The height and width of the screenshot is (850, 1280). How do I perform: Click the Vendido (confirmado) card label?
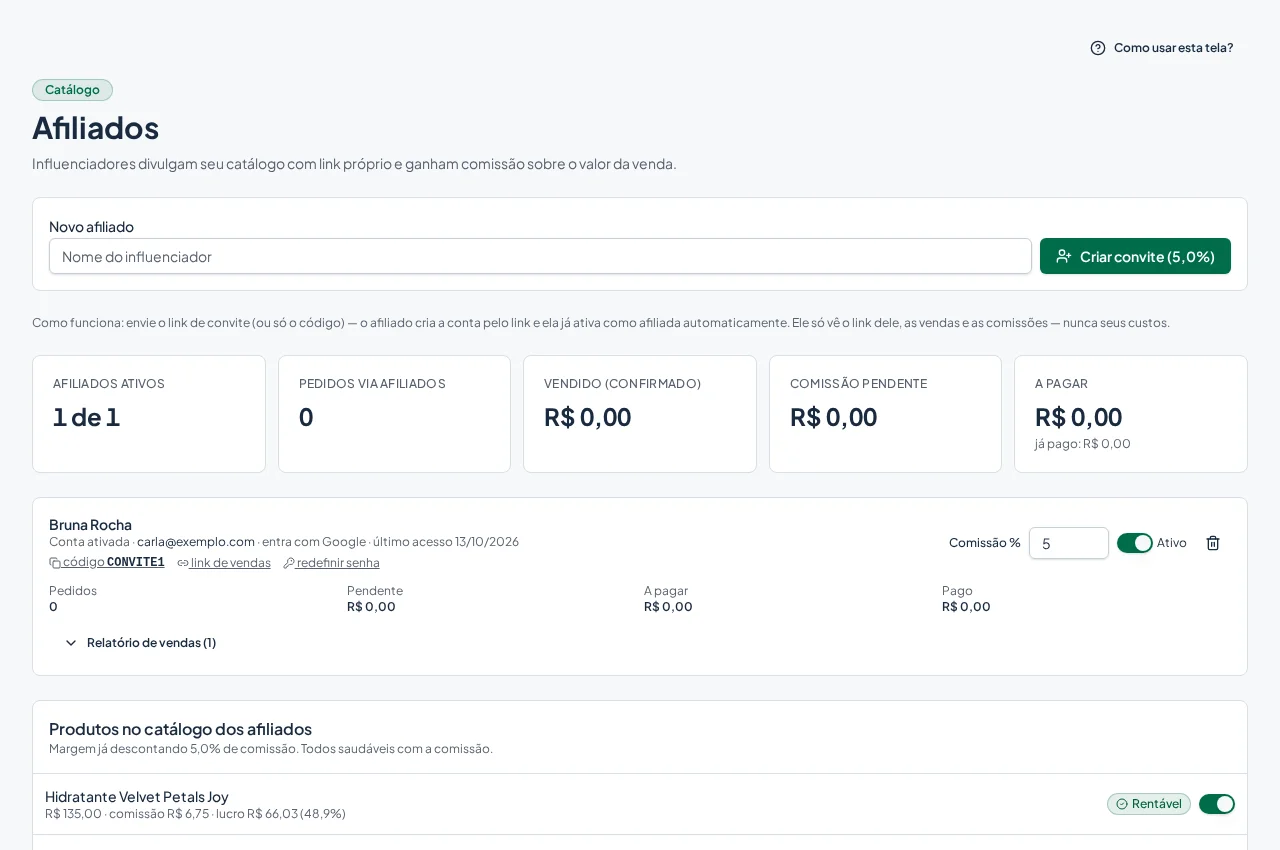tap(622, 384)
